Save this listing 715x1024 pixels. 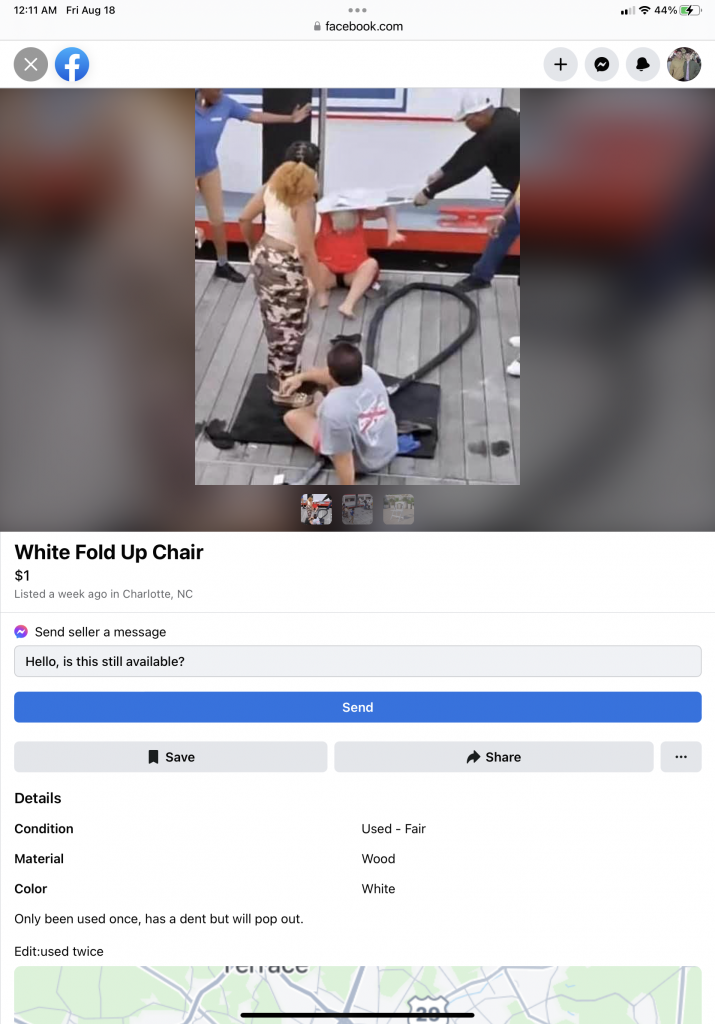[170, 757]
